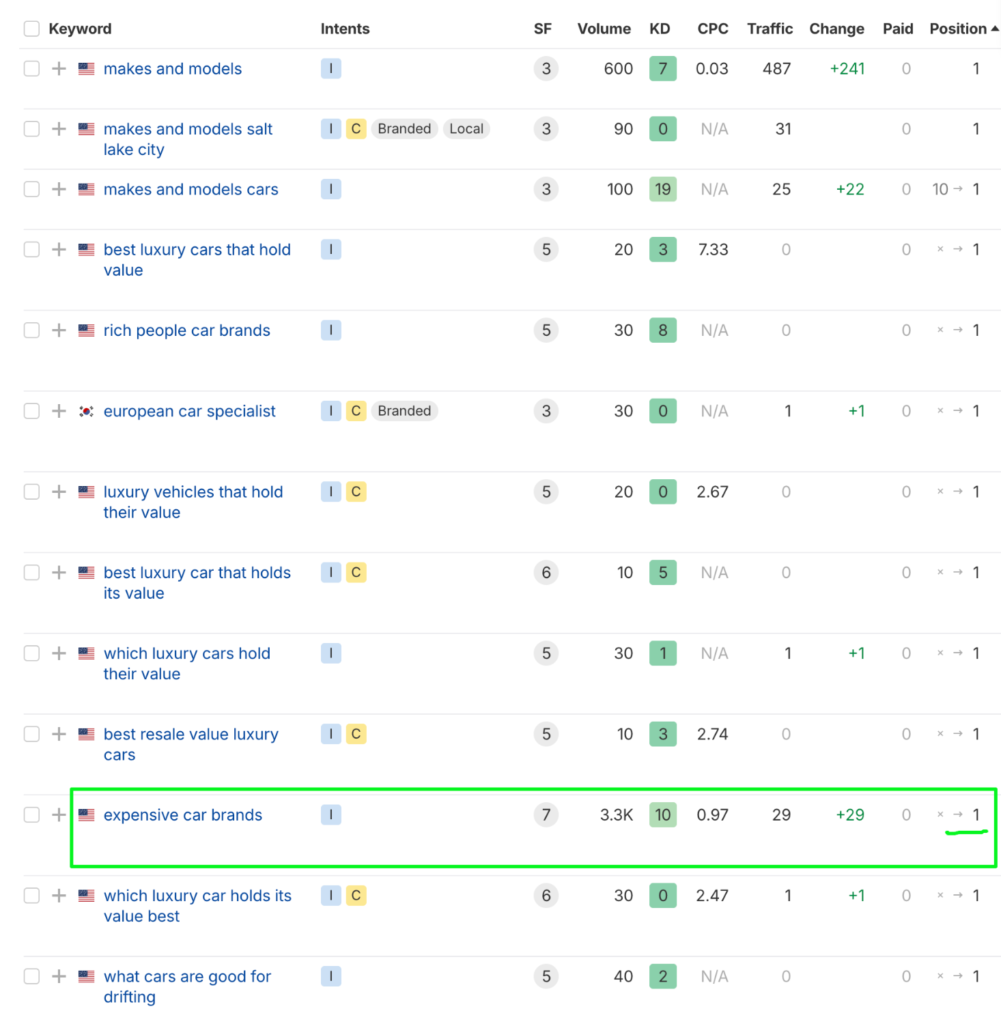Screen dimensions: 1001x1024
Task: Sort the table by Volume column
Action: (x=604, y=29)
